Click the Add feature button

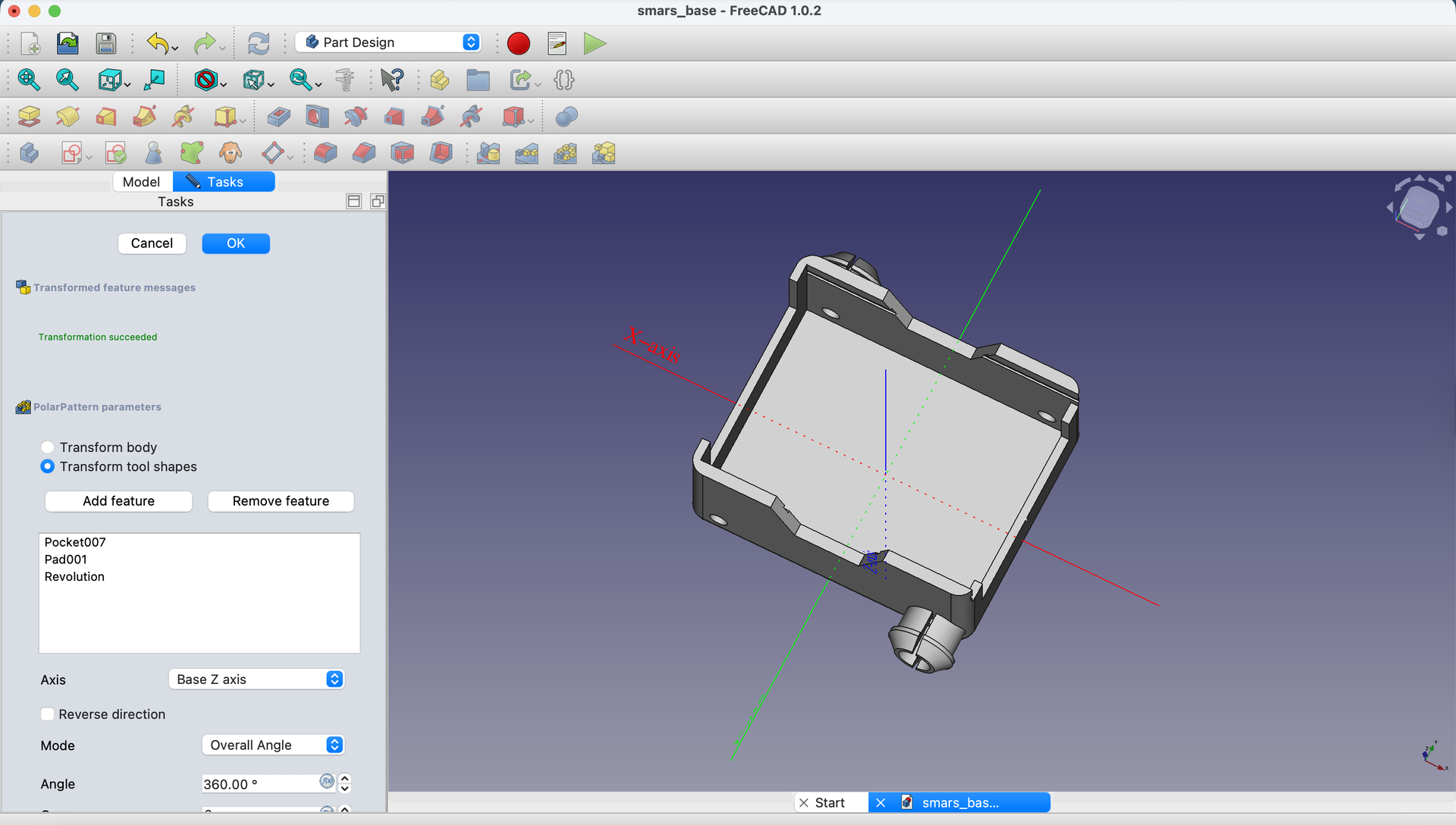(x=118, y=501)
